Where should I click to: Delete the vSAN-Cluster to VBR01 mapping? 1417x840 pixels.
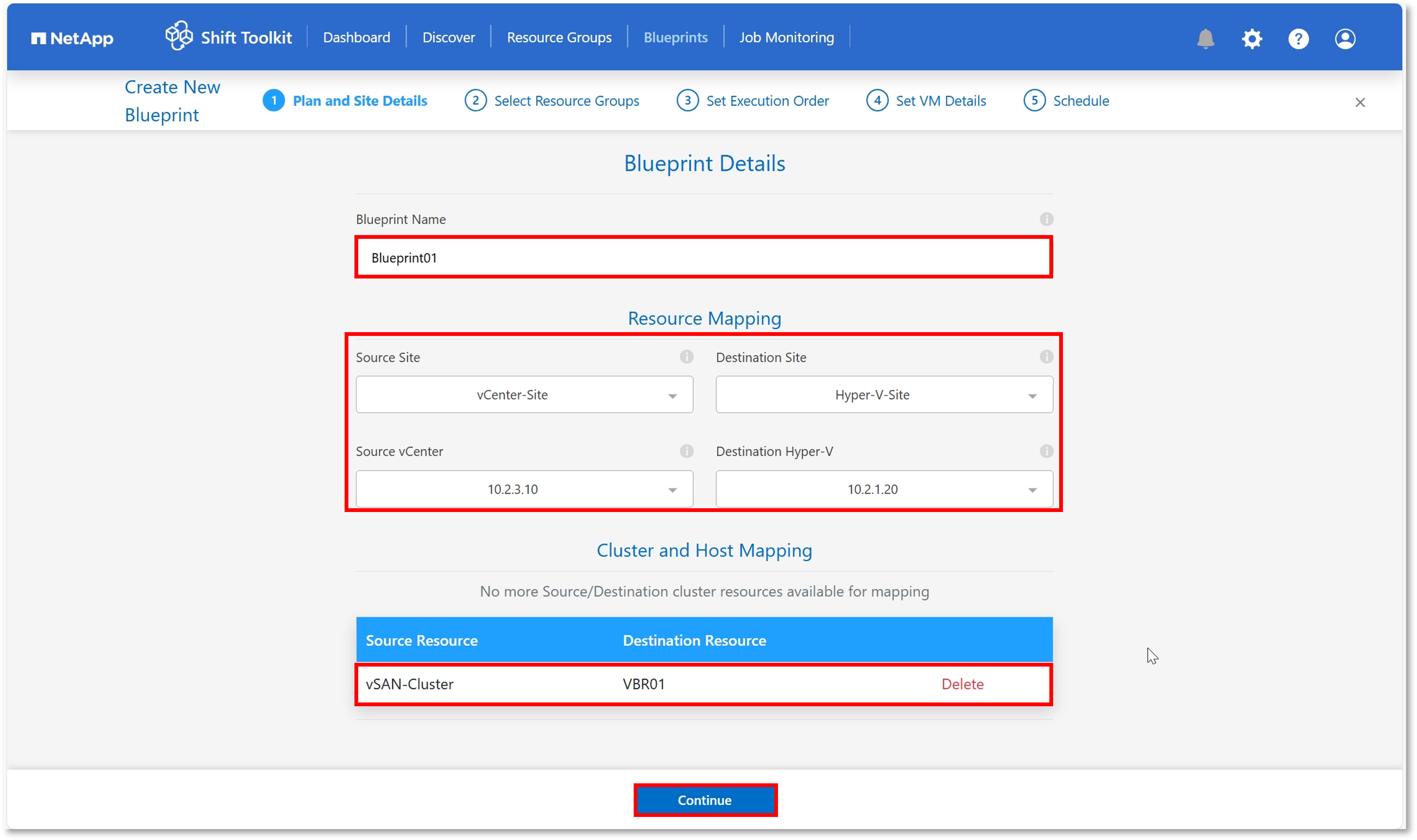point(962,684)
